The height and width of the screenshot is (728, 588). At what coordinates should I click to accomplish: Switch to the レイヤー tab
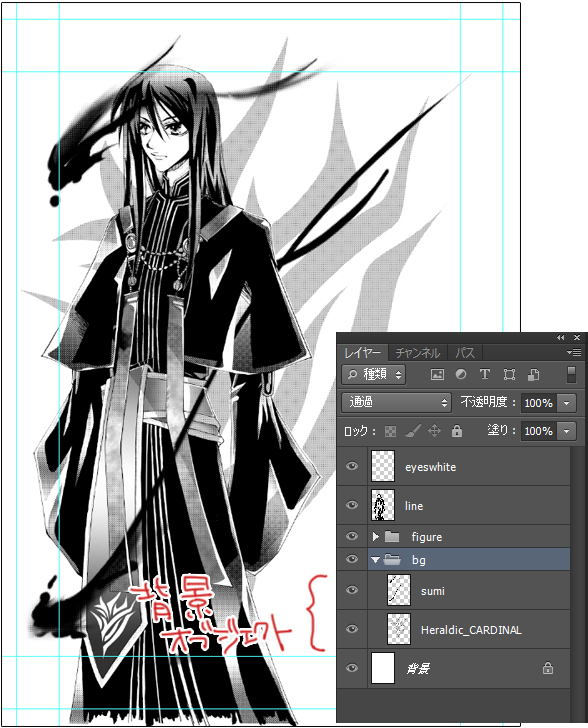pos(363,353)
